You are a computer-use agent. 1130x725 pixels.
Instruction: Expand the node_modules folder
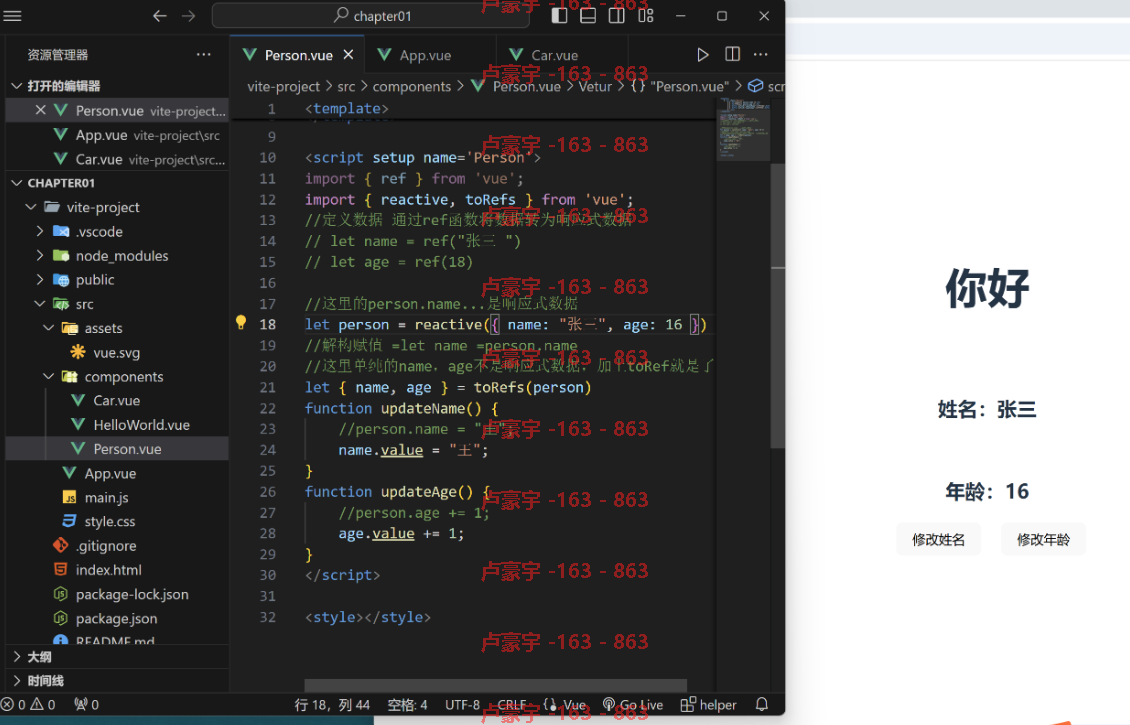coord(40,256)
